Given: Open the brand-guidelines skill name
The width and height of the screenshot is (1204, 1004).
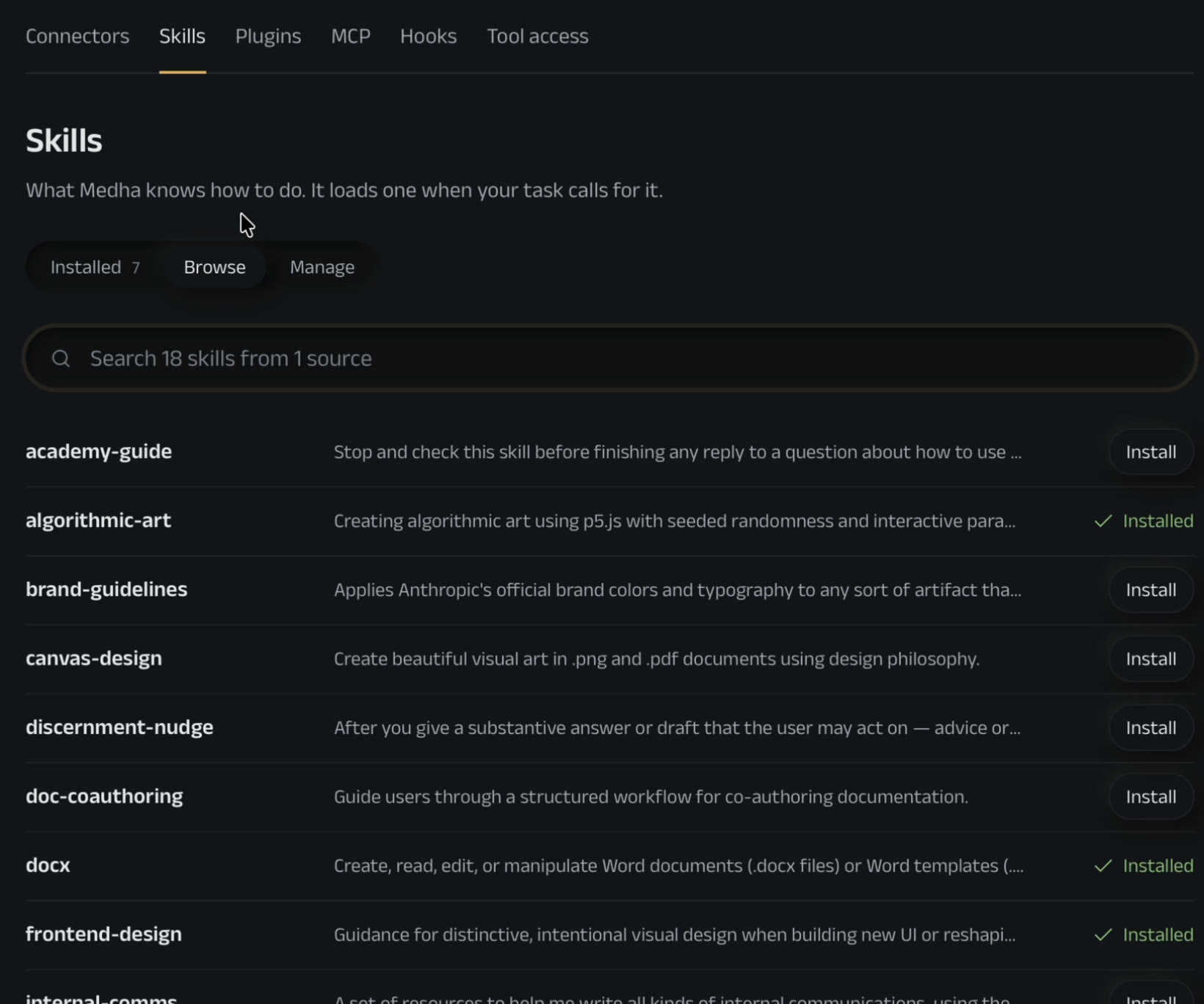Looking at the screenshot, I should coord(106,589).
